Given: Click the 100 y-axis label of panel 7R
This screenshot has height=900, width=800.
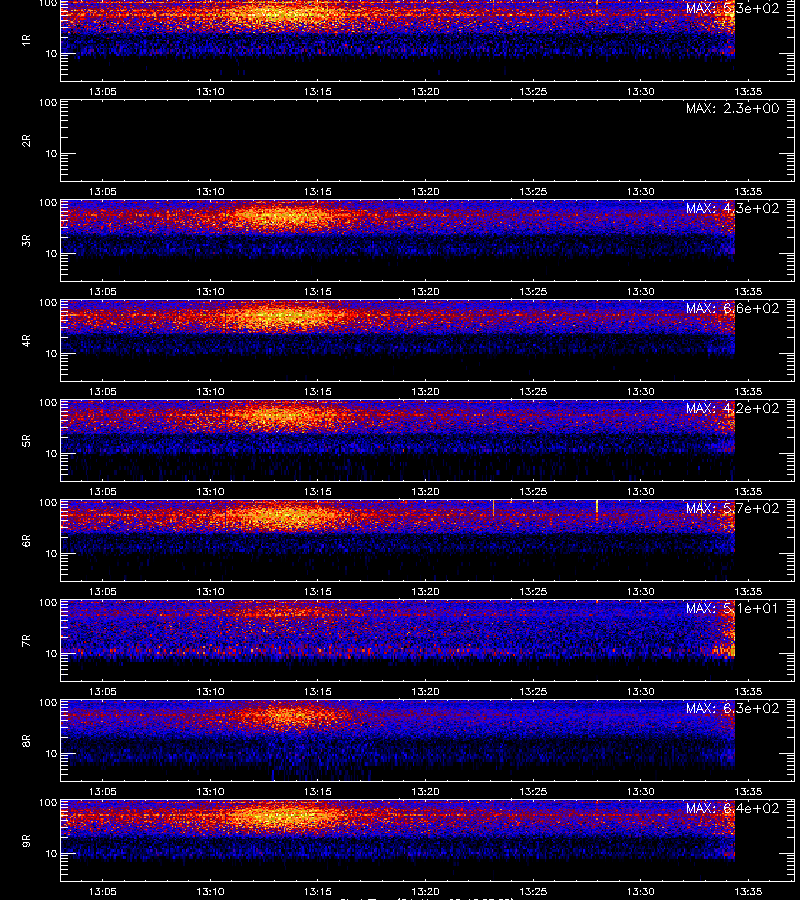Looking at the screenshot, I should point(48,603).
